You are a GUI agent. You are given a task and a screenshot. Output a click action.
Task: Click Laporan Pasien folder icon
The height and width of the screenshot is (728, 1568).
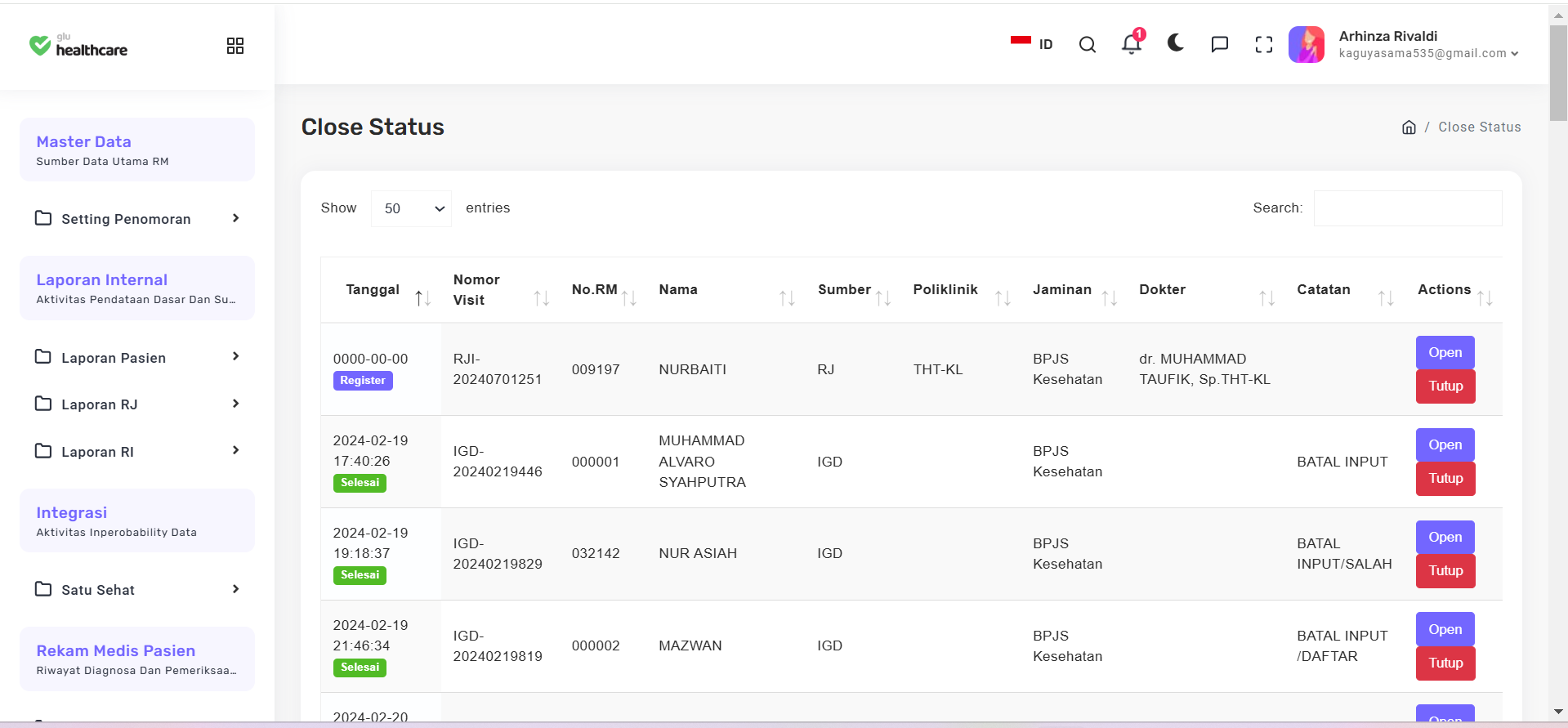[x=43, y=357]
